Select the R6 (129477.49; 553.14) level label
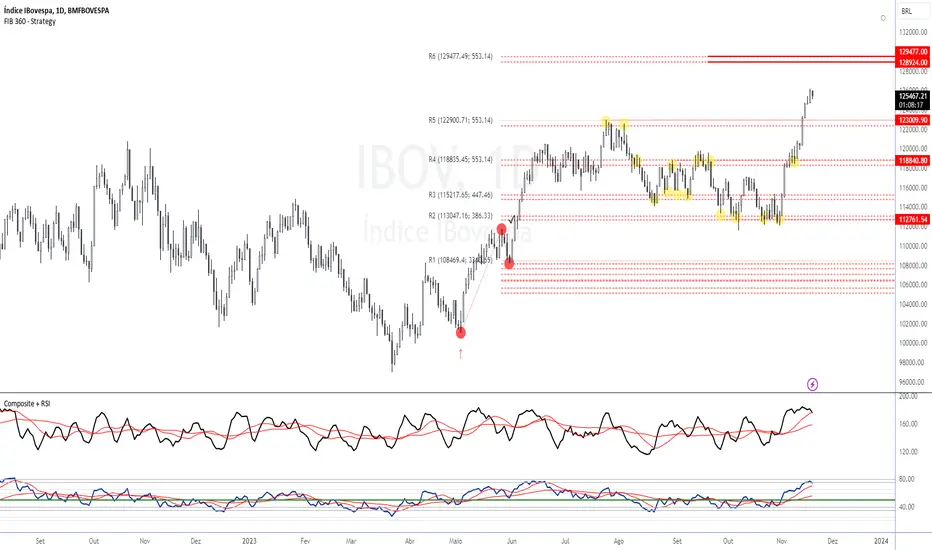The width and height of the screenshot is (932, 550). 460,56
